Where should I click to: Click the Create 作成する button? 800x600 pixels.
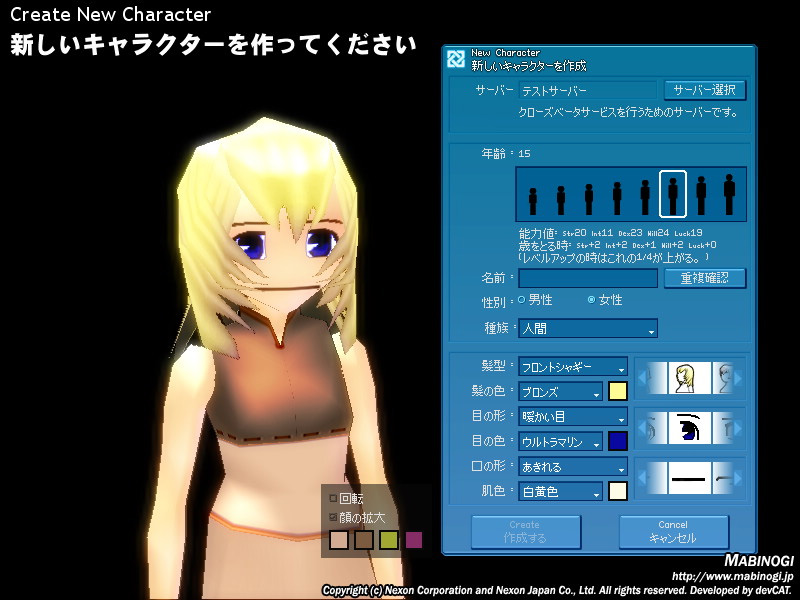pyautogui.click(x=526, y=532)
